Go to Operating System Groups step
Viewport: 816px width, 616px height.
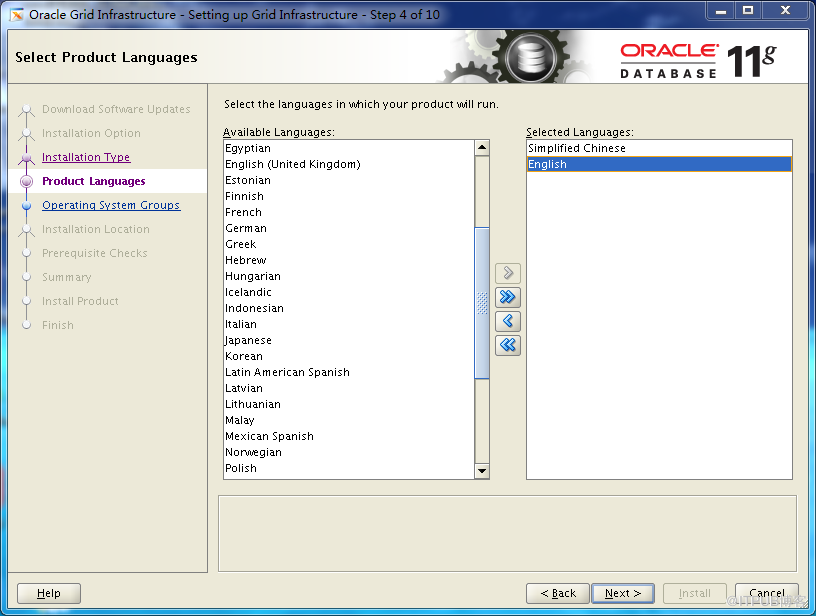[111, 205]
